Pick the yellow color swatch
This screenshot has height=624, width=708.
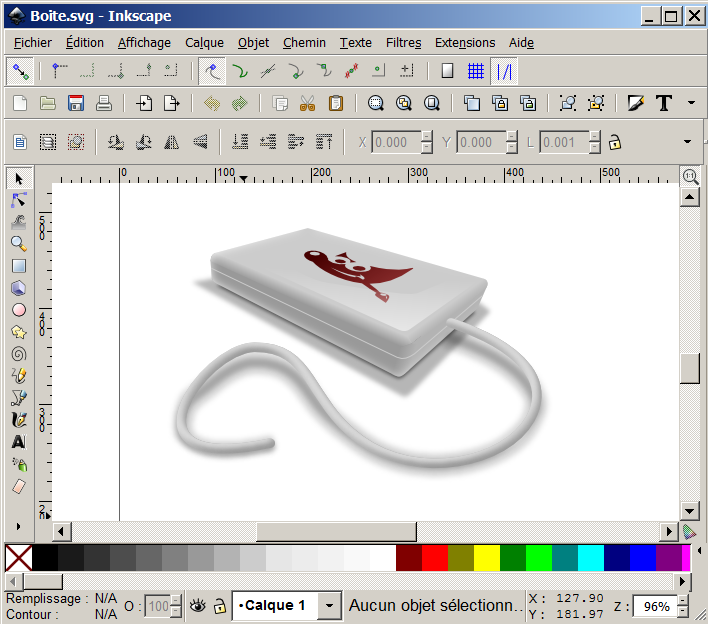(x=487, y=558)
